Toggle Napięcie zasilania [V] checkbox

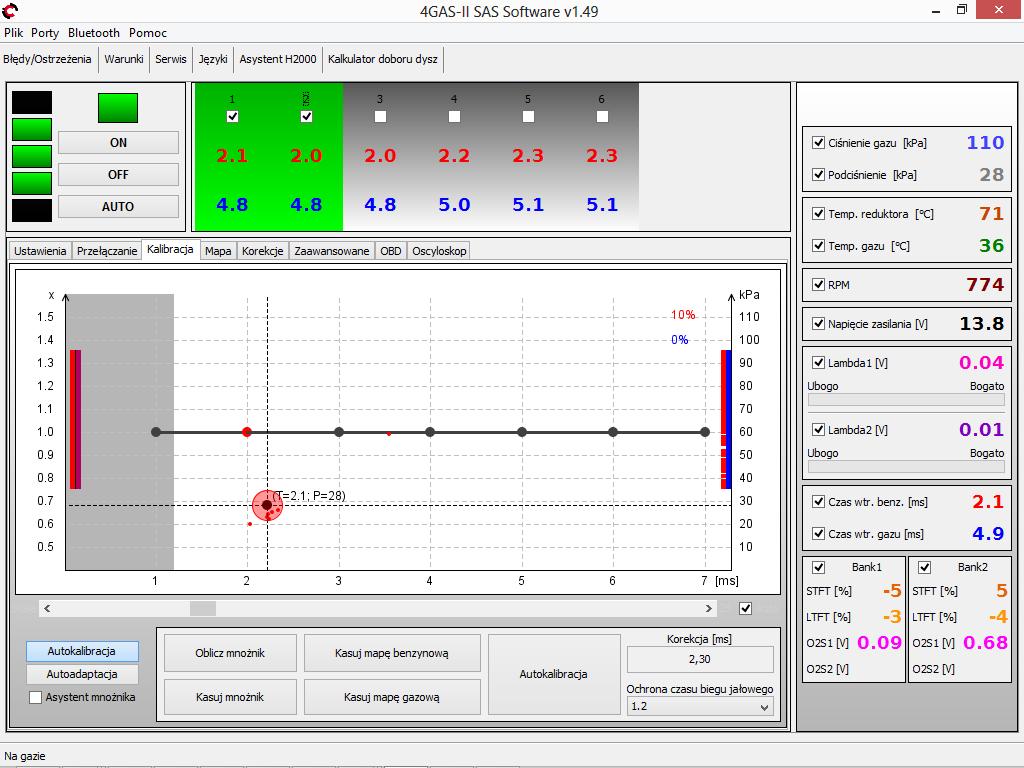pyautogui.click(x=818, y=323)
